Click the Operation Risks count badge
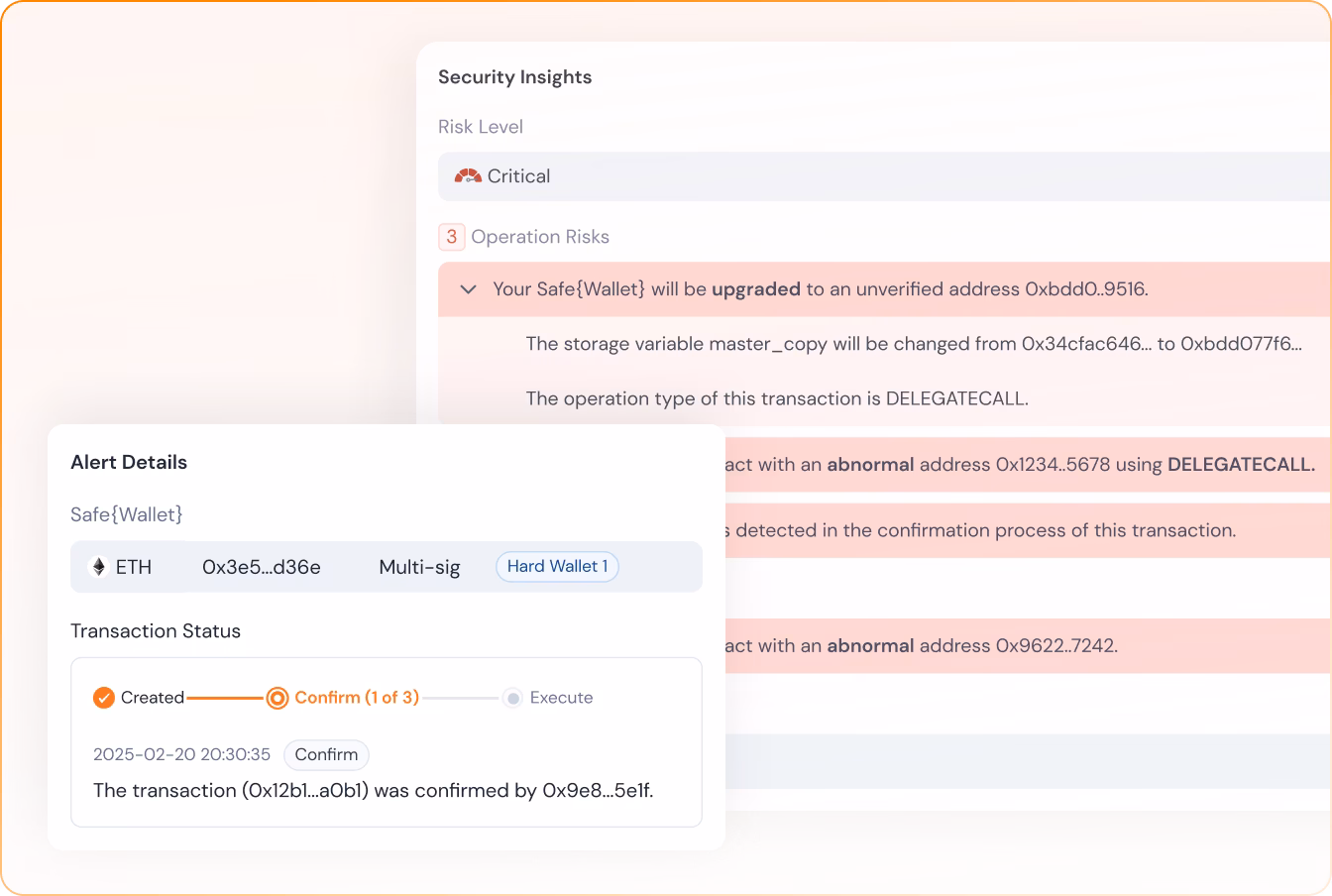1332x896 pixels. click(x=452, y=237)
